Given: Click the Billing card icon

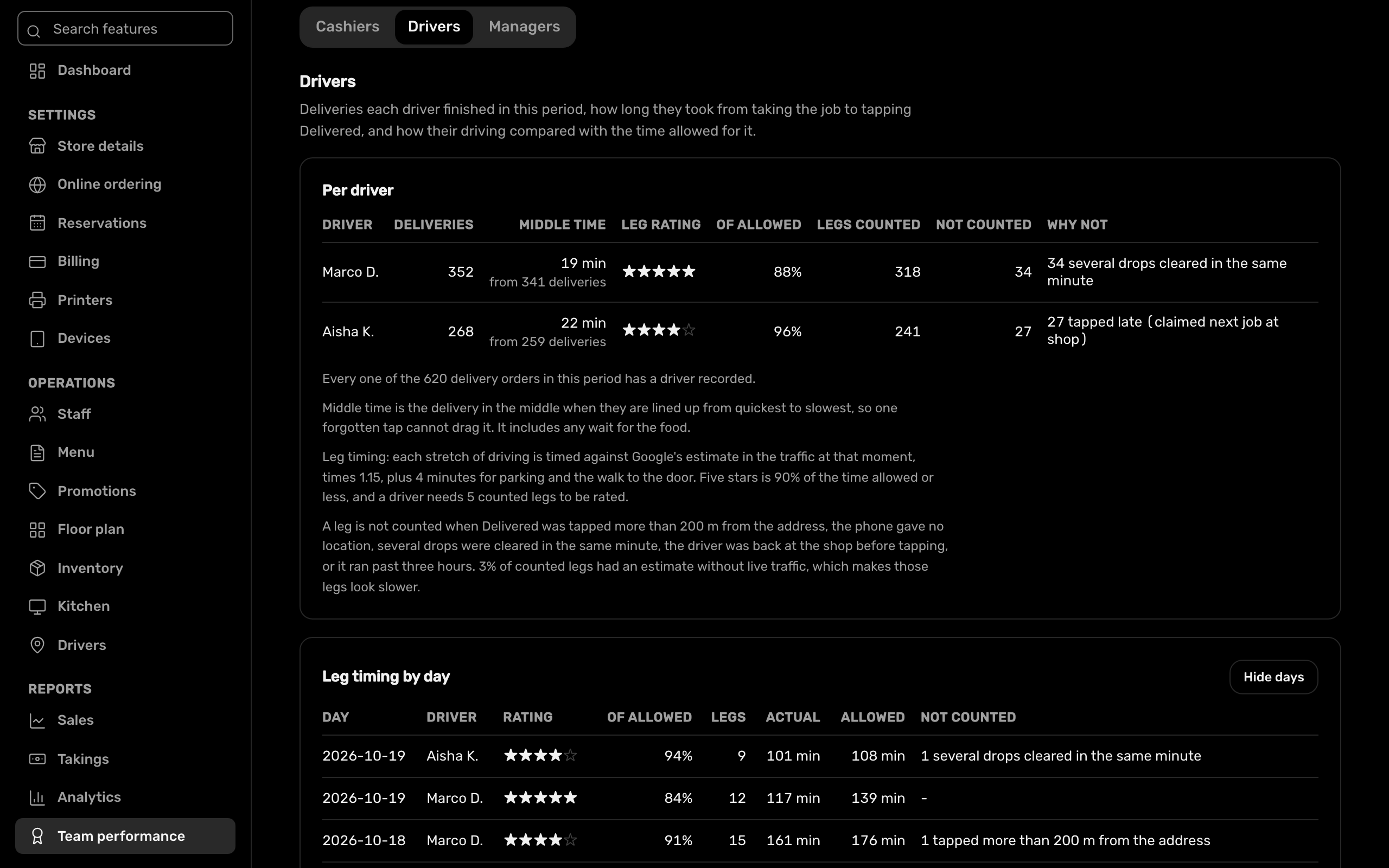Looking at the screenshot, I should [37, 262].
